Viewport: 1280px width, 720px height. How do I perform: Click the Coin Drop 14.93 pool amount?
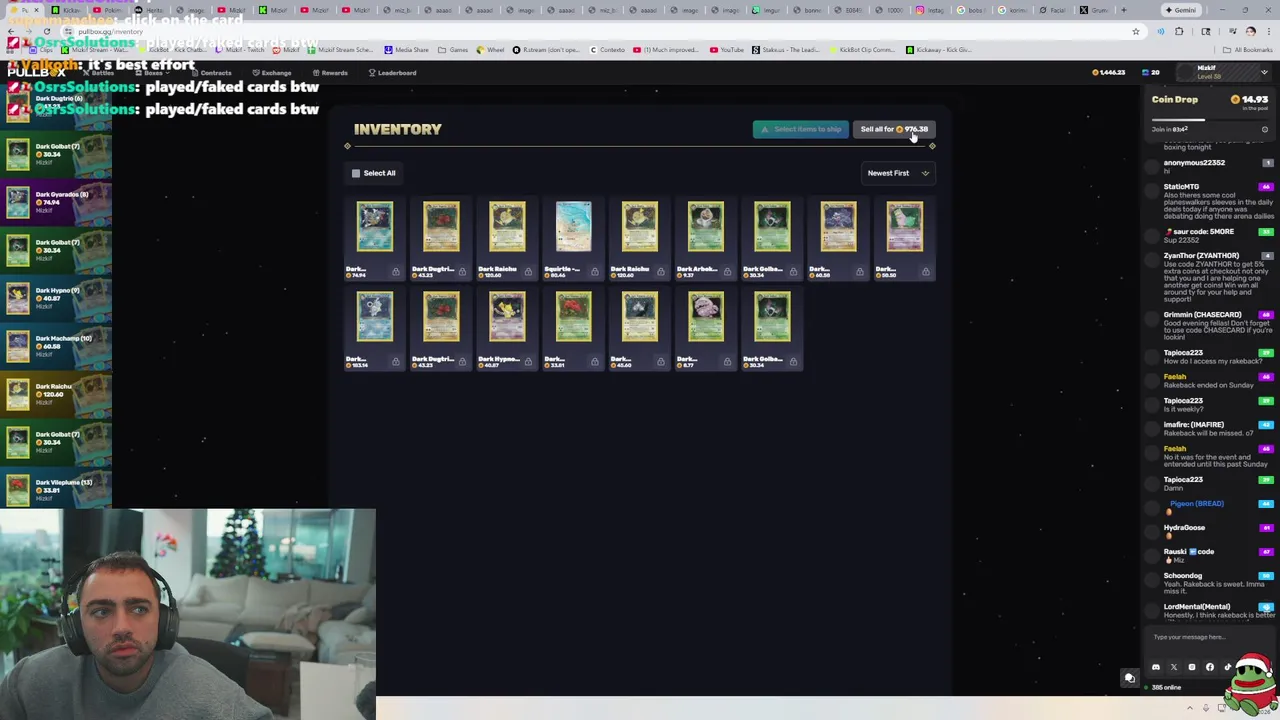pyautogui.click(x=1250, y=100)
